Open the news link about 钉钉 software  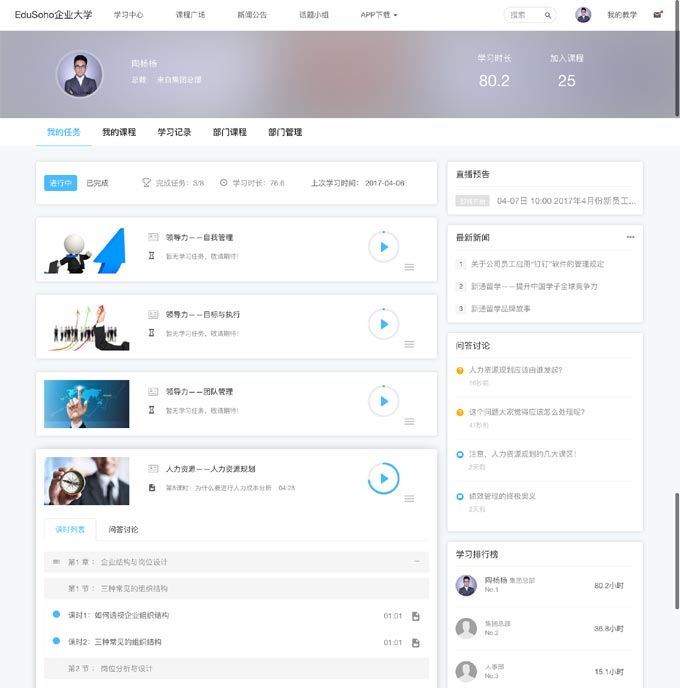point(537,264)
